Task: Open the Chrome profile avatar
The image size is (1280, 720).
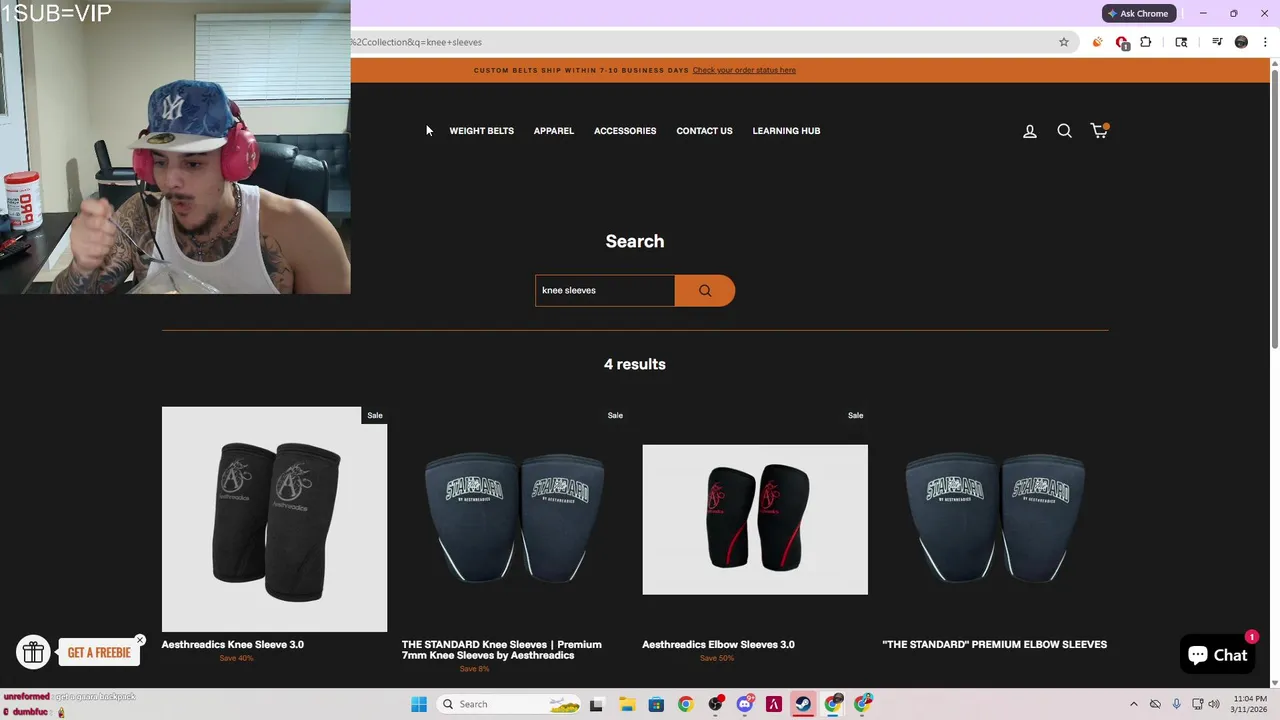Action: [1241, 42]
